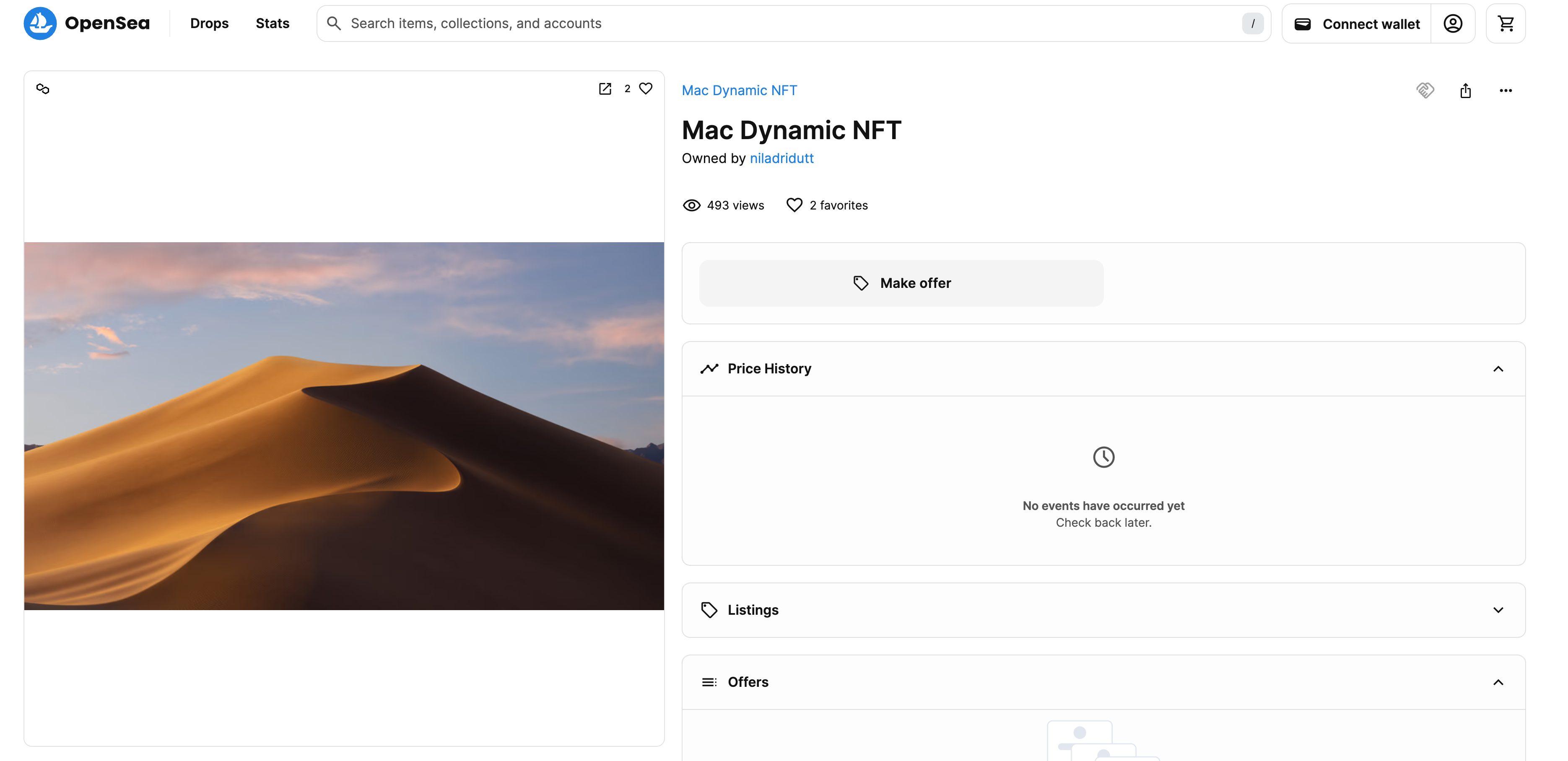Click the share icon
This screenshot has height=761, width=1568.
click(1466, 90)
